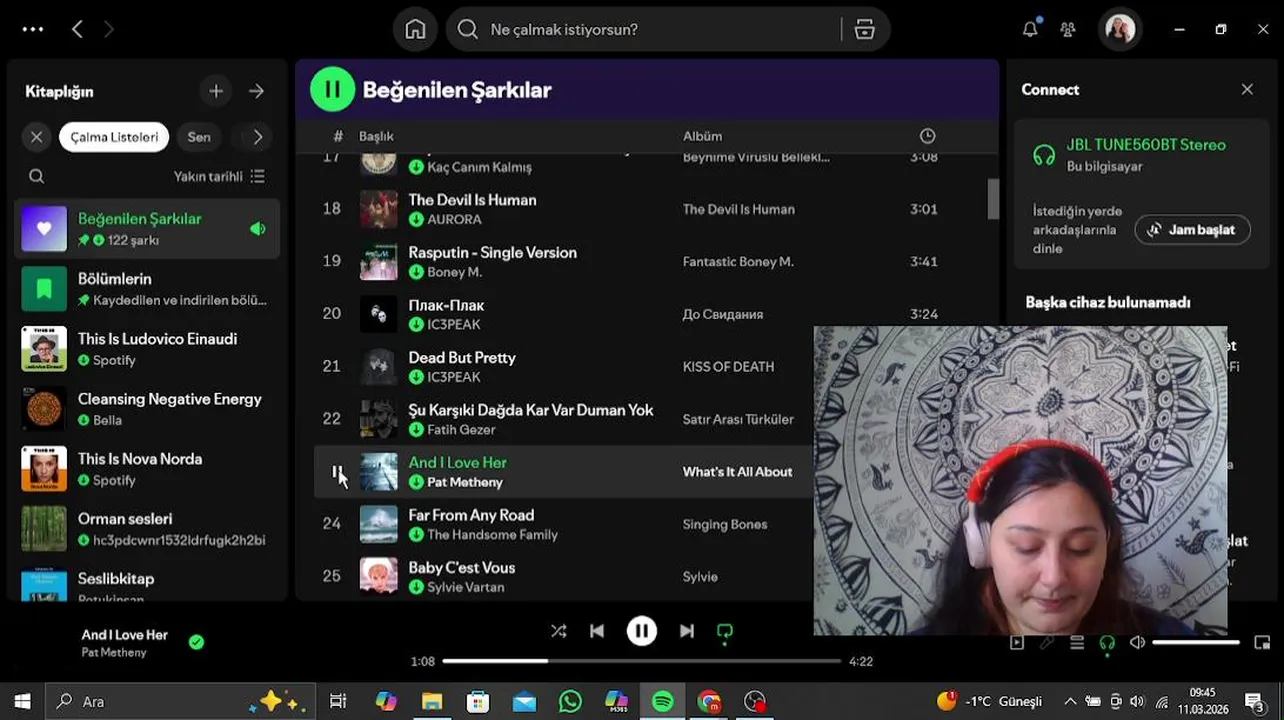Open the Yakın tarihli sort dropdown
Image resolution: width=1284 pixels, height=720 pixels.
pos(219,176)
